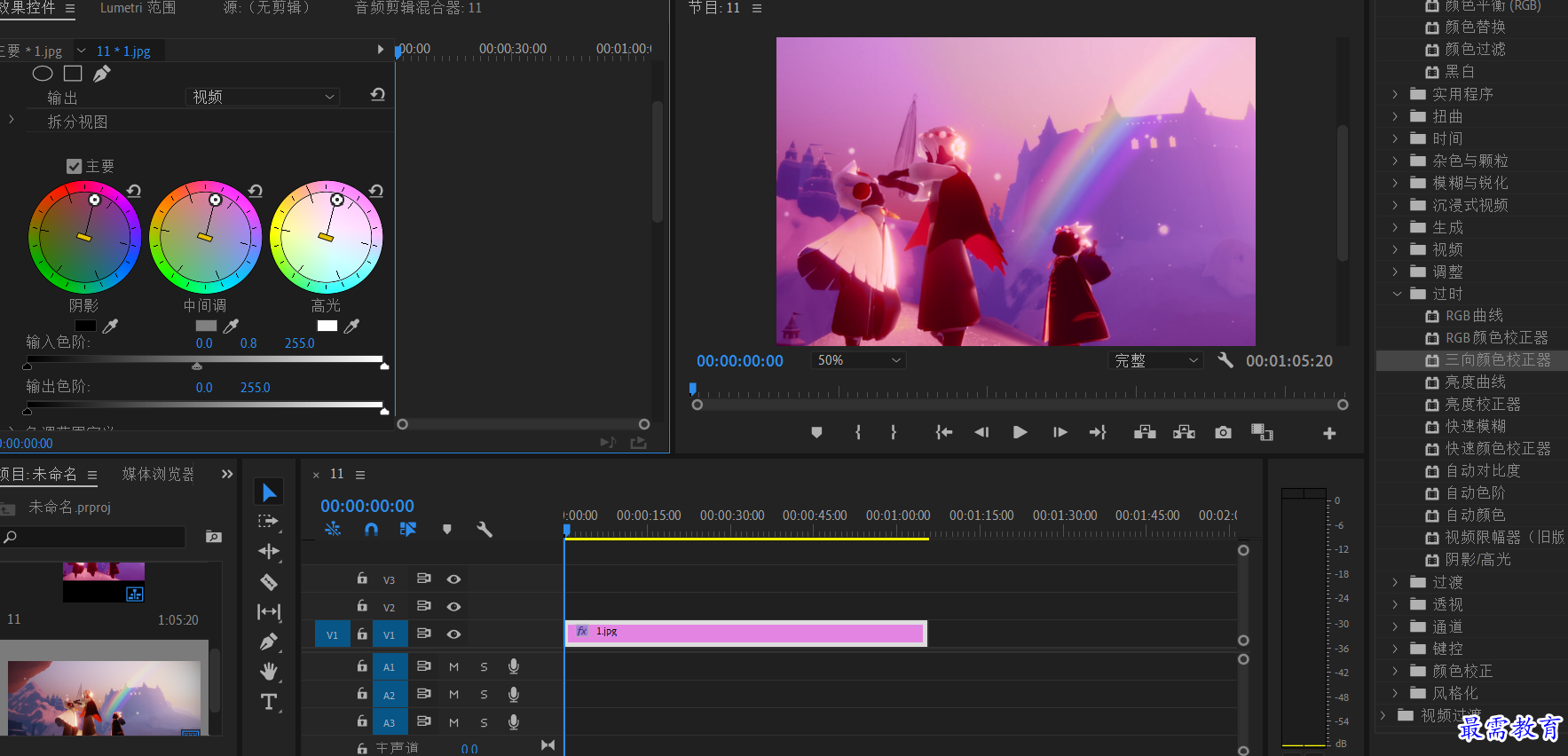Solo track A2
Screen dimensions: 1568x756
pyautogui.click(x=484, y=695)
